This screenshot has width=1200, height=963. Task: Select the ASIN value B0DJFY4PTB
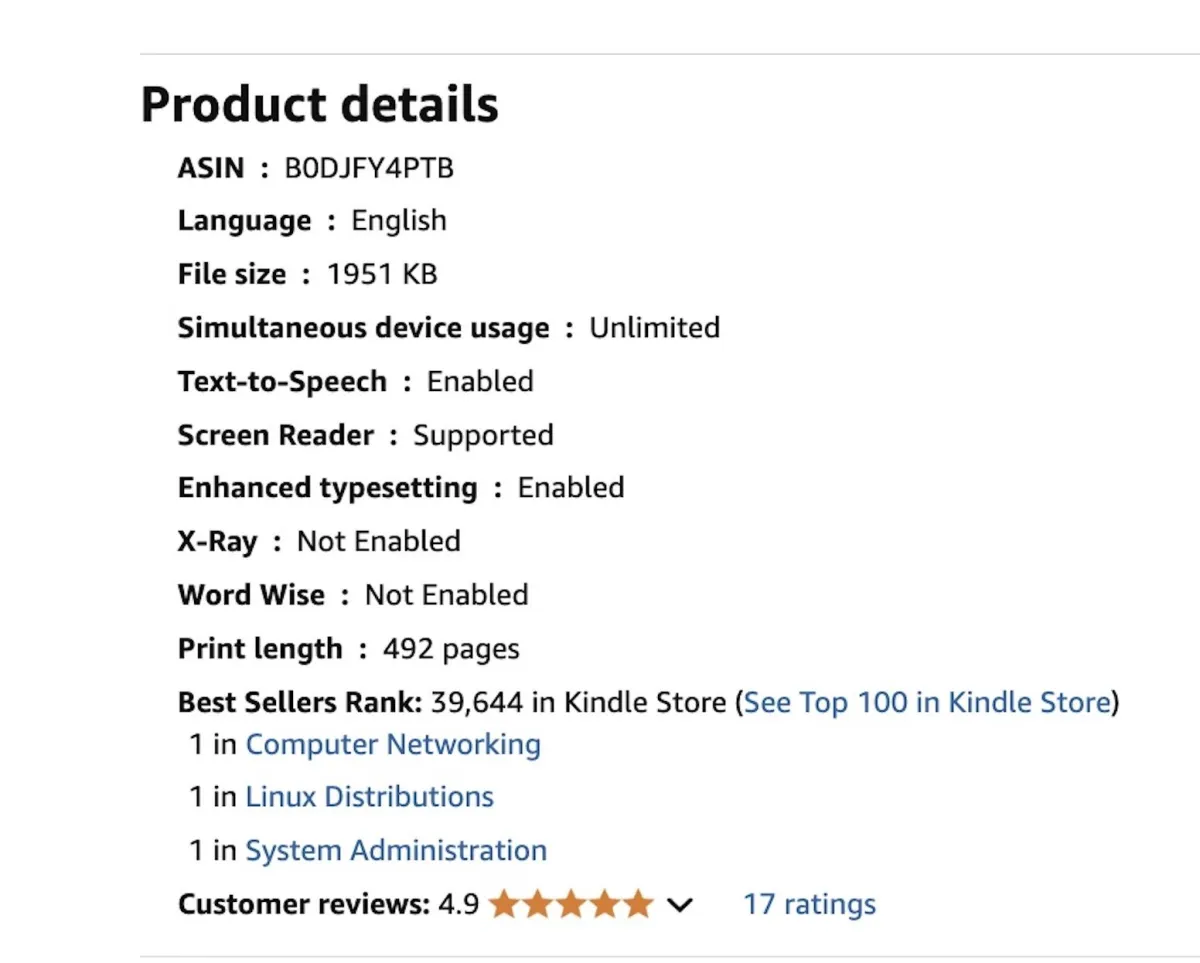point(369,168)
